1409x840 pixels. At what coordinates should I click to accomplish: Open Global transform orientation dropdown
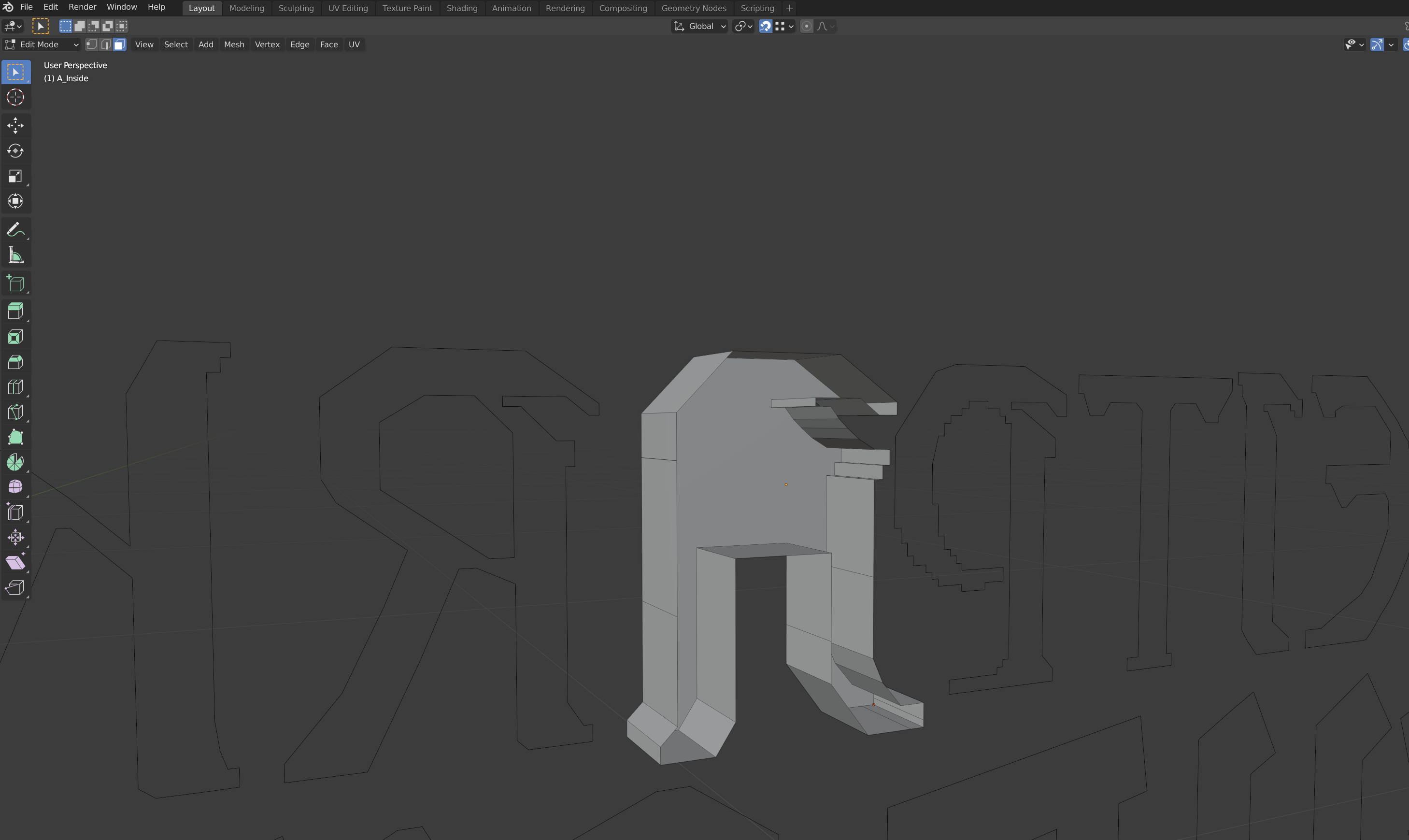699,26
